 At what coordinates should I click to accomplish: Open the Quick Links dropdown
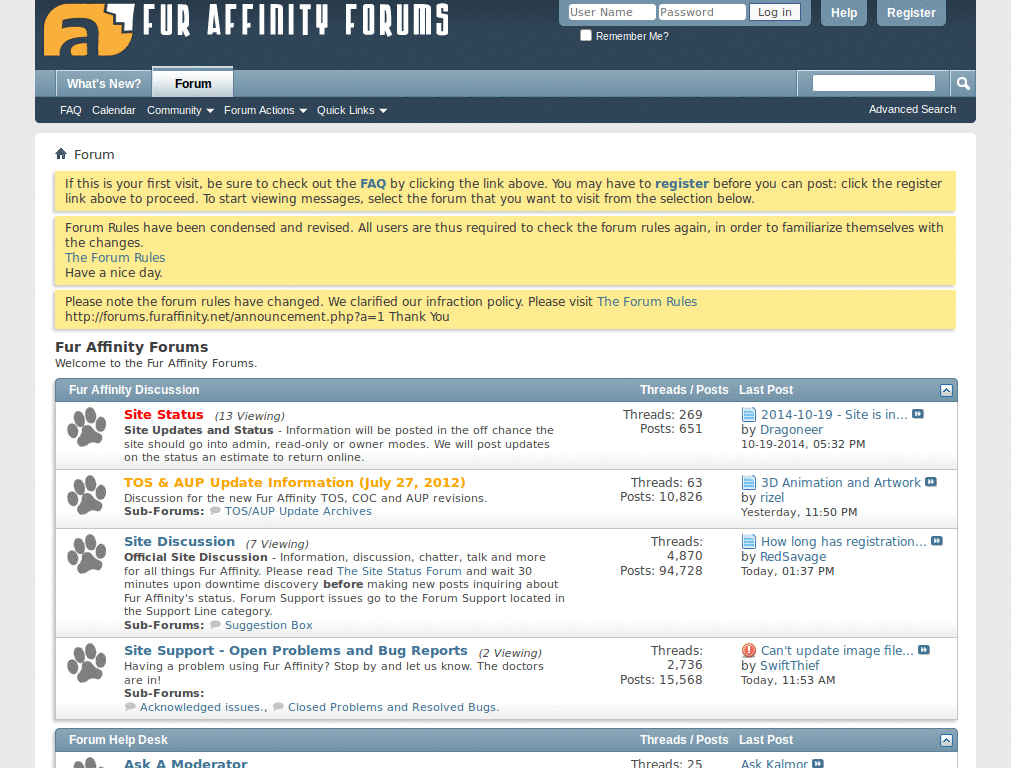352,110
